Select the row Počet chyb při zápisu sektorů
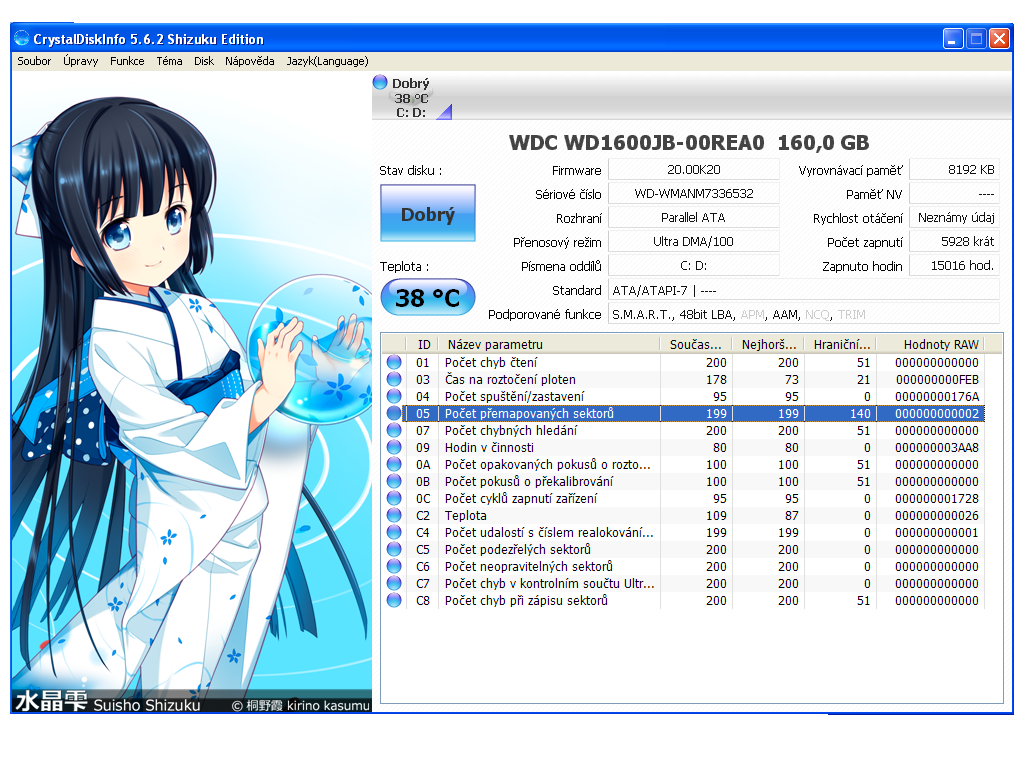The image size is (1024, 768). [x=683, y=600]
